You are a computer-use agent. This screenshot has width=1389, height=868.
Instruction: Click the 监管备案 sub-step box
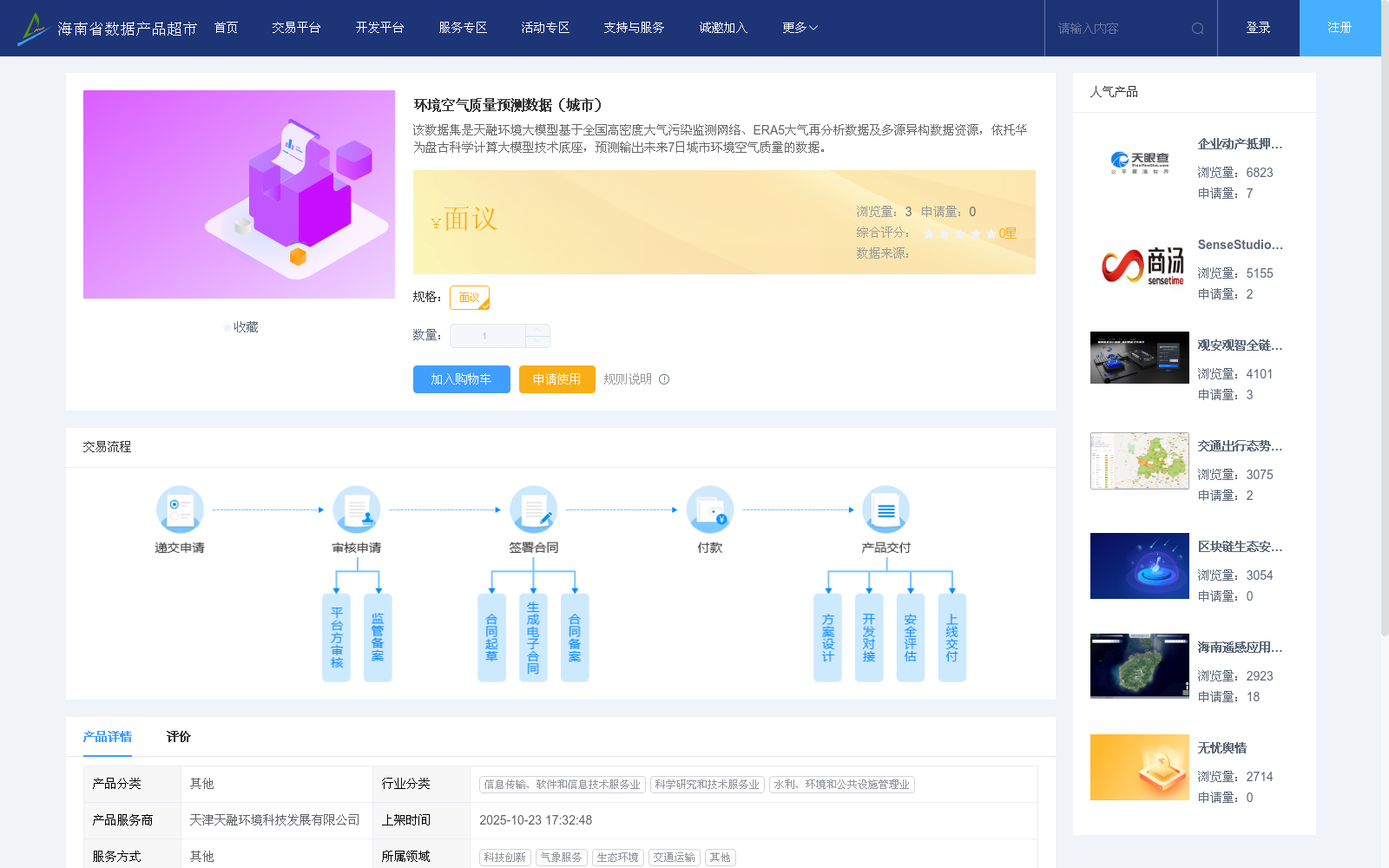point(378,637)
